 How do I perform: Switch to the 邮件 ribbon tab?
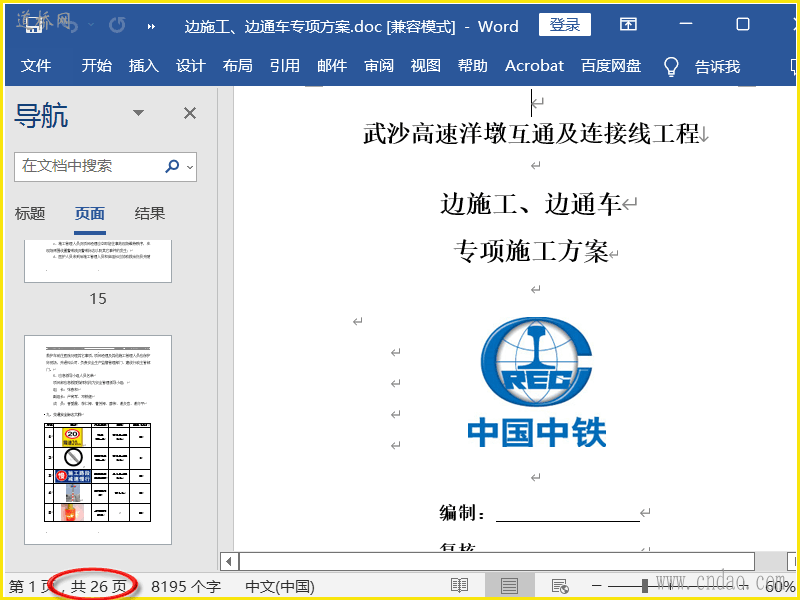tap(332, 66)
